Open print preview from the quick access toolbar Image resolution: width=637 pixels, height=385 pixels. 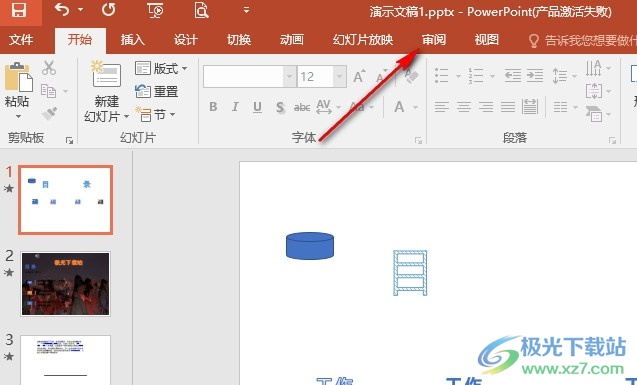[201, 10]
